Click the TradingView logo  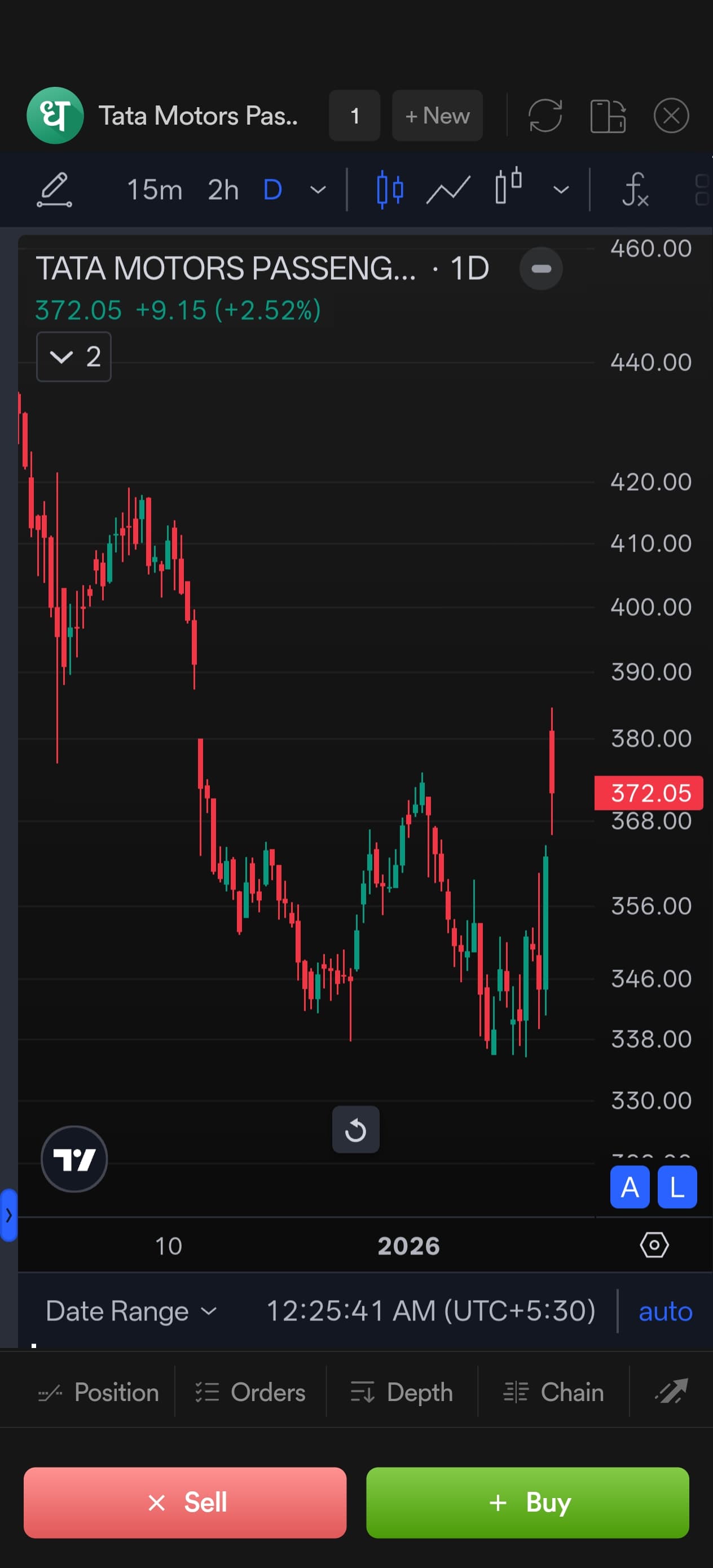tap(74, 1159)
